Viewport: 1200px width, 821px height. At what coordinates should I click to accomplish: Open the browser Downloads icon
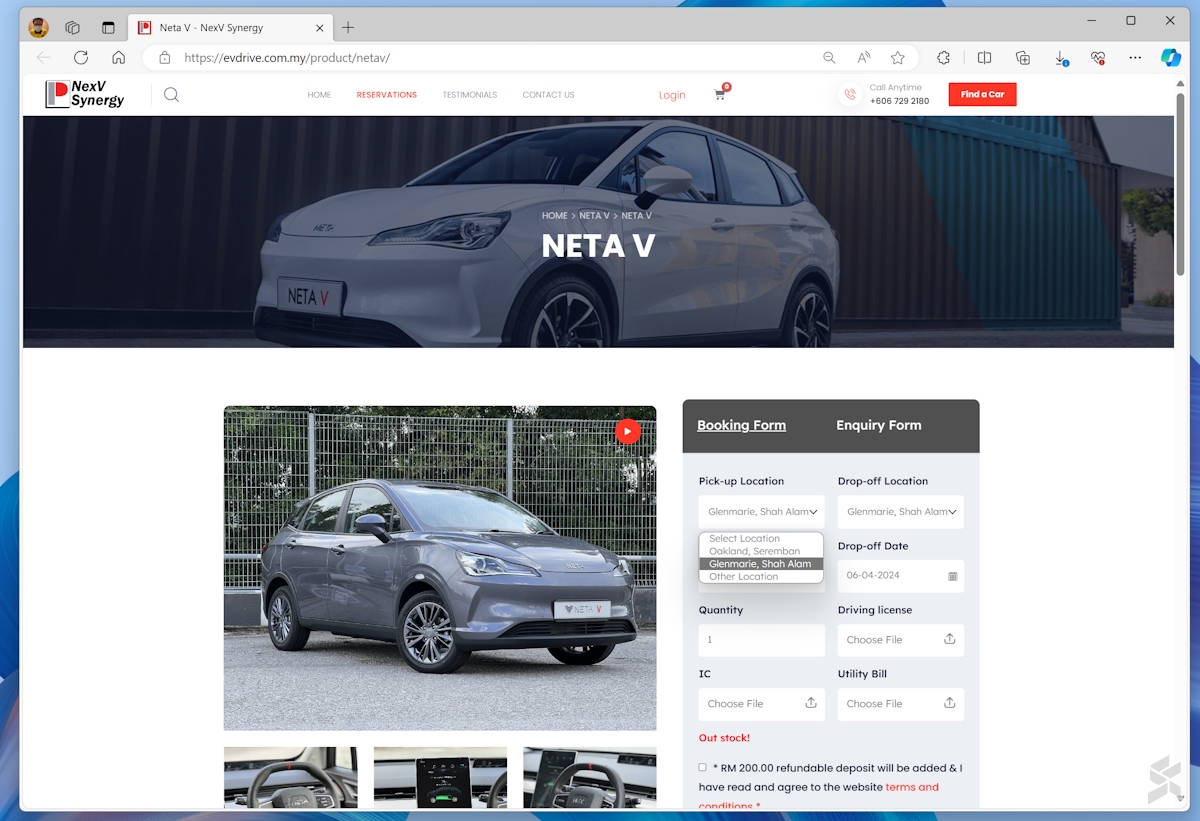coord(1060,58)
